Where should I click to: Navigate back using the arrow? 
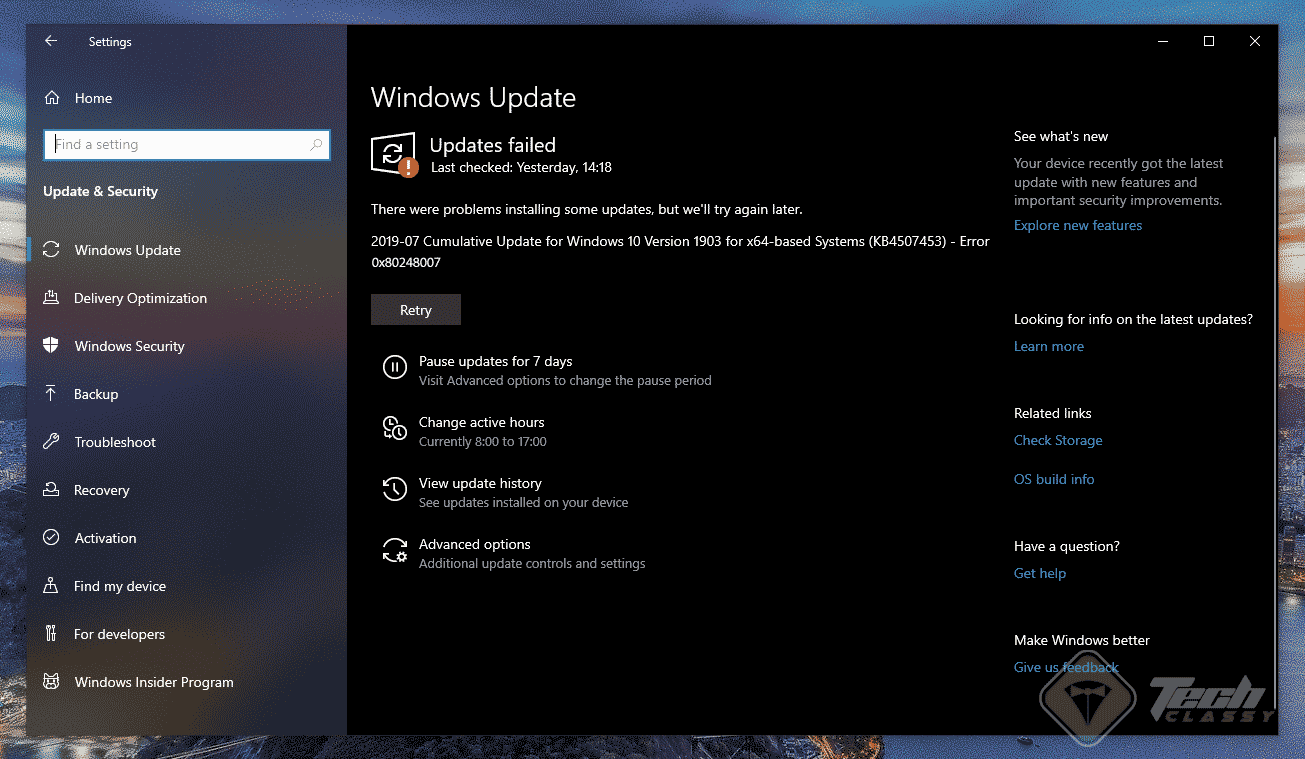point(51,41)
